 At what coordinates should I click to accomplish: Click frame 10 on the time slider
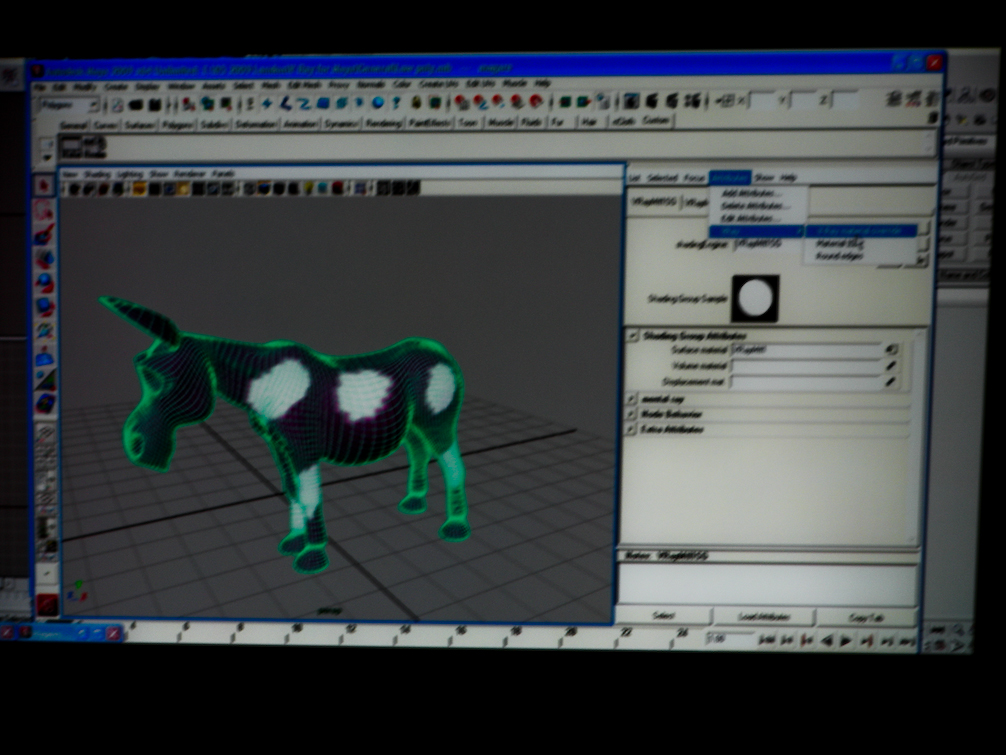(296, 630)
